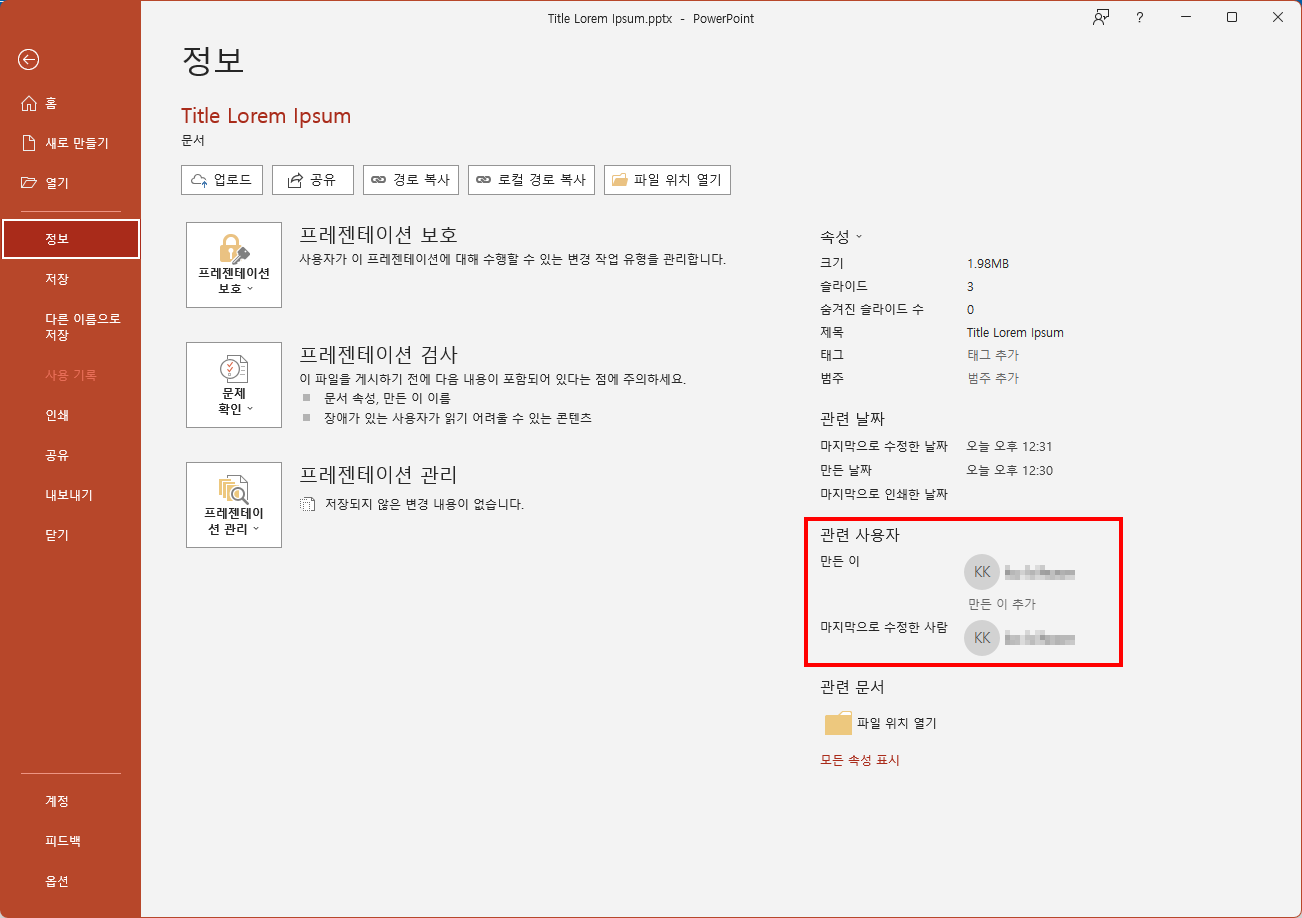
Task: Click the back arrow to return to presentation
Action: (x=28, y=60)
